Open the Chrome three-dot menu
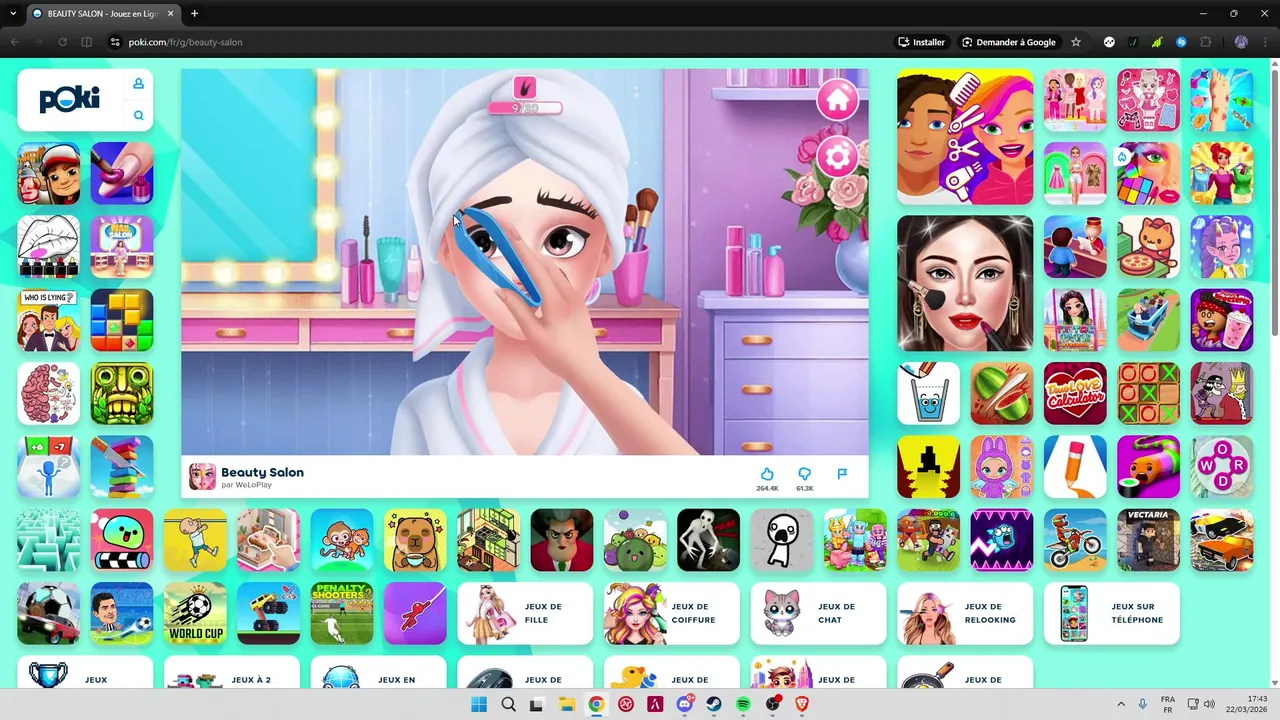The width and height of the screenshot is (1280, 720). pyautogui.click(x=1265, y=42)
